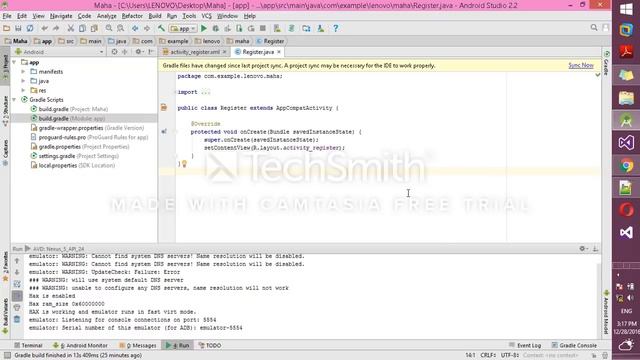Open the Build Variants side tab

coord(5,316)
